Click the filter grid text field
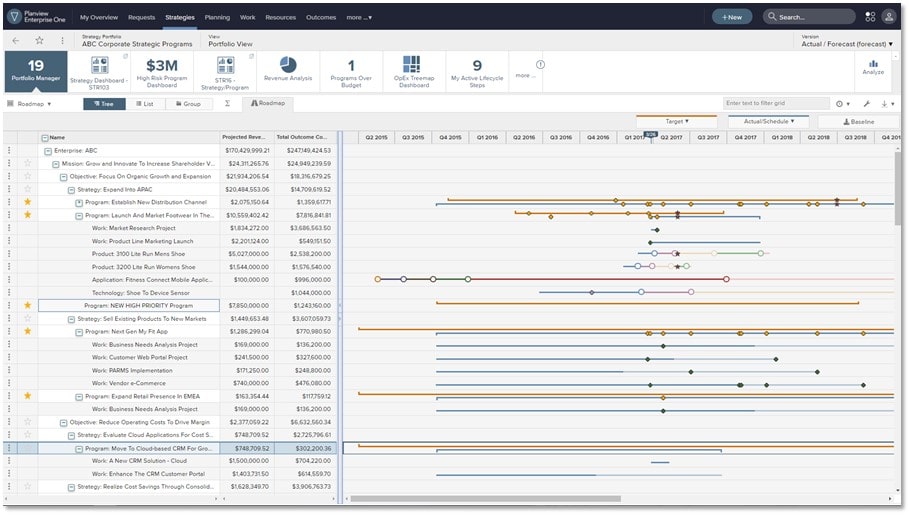Screen dimensions: 910x515 point(776,103)
